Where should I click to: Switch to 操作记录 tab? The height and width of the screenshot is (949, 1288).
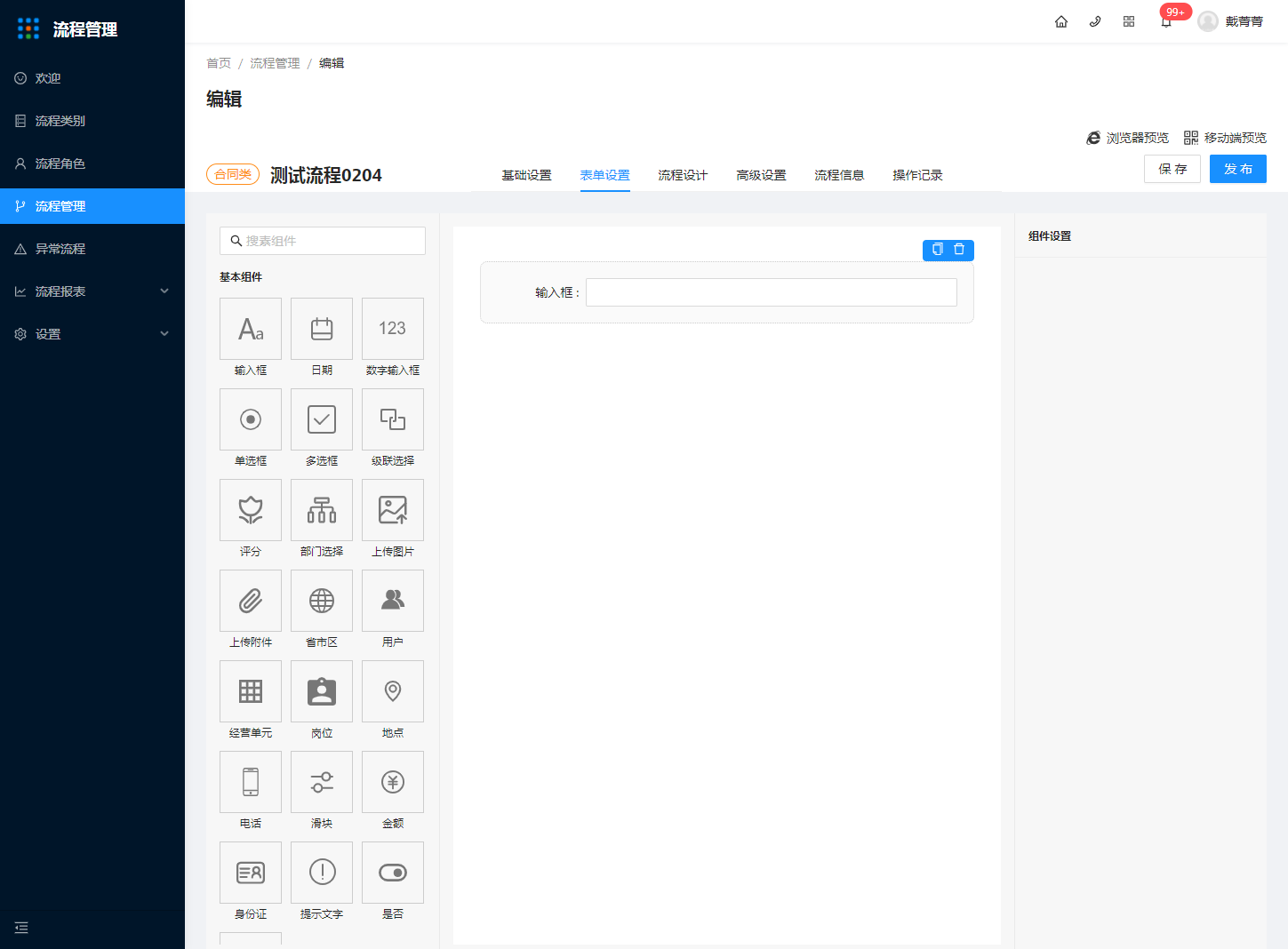tap(918, 175)
